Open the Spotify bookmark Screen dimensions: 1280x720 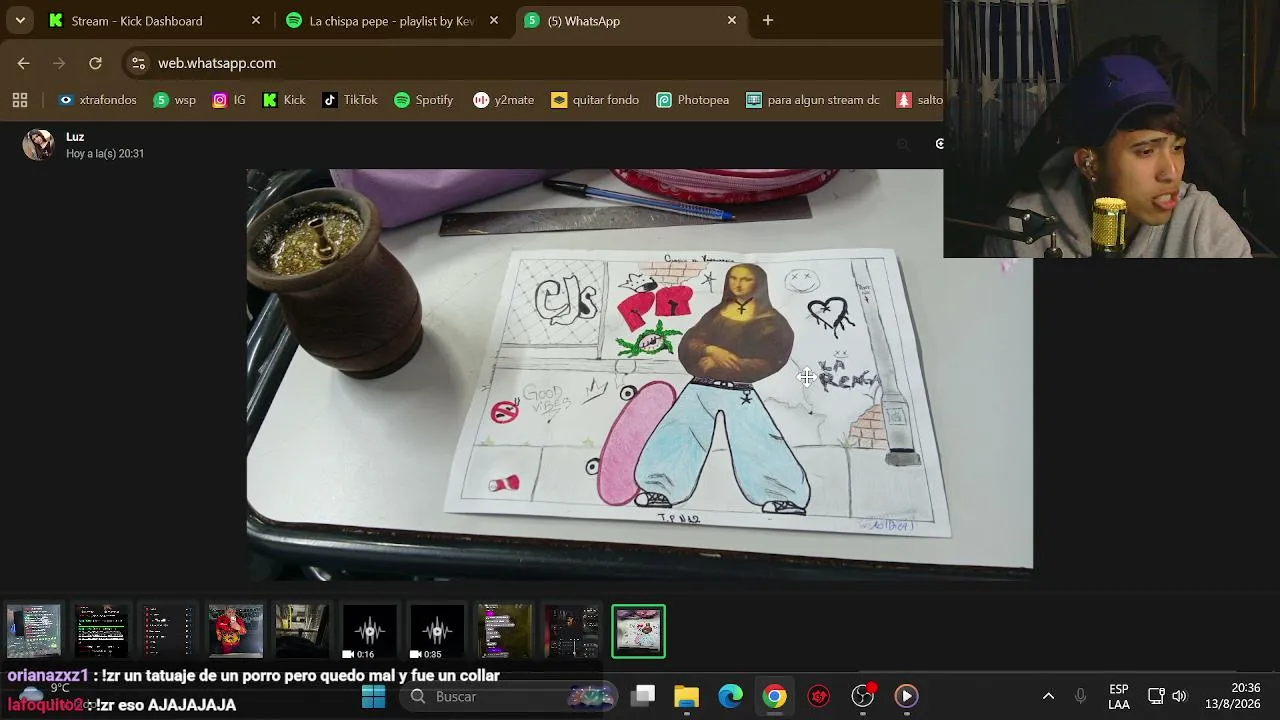click(x=424, y=100)
